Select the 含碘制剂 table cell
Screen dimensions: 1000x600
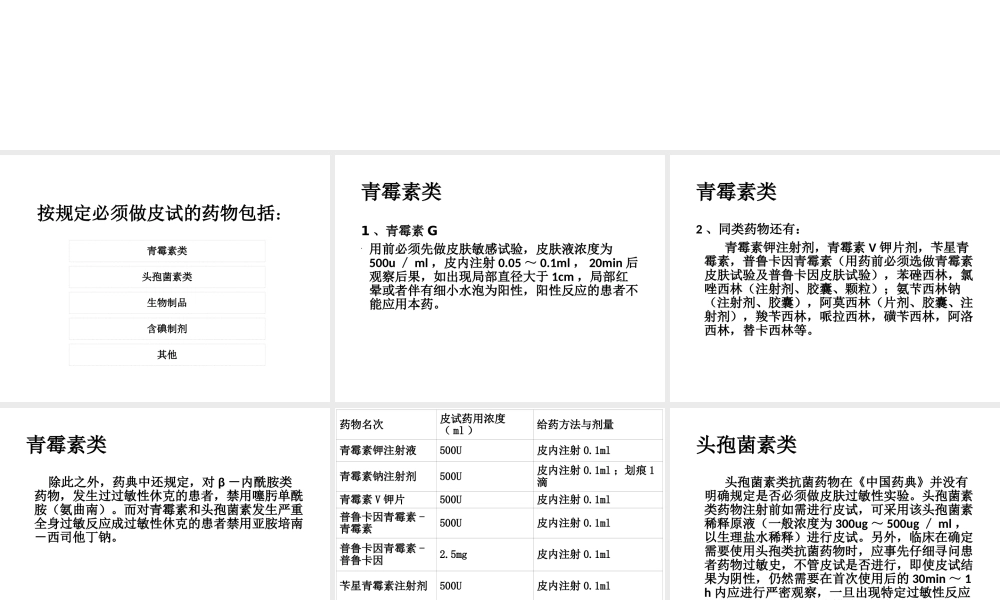tap(166, 328)
